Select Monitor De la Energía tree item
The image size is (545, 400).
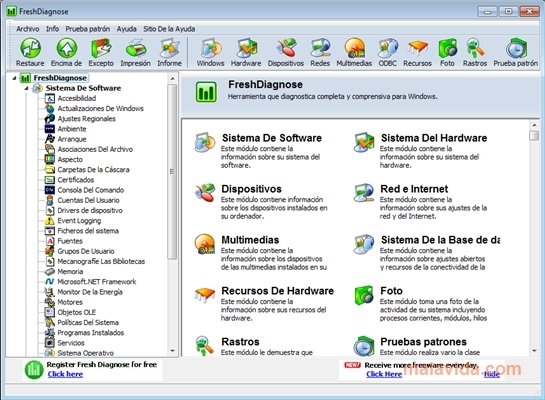(x=90, y=292)
